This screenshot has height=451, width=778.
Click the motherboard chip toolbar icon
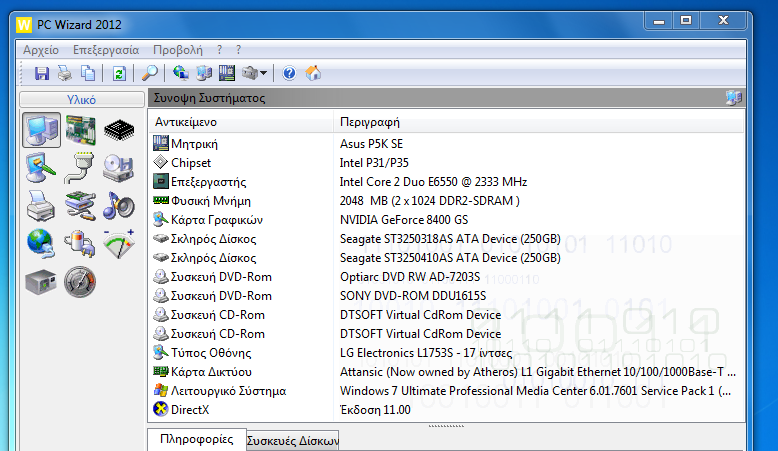click(x=227, y=73)
